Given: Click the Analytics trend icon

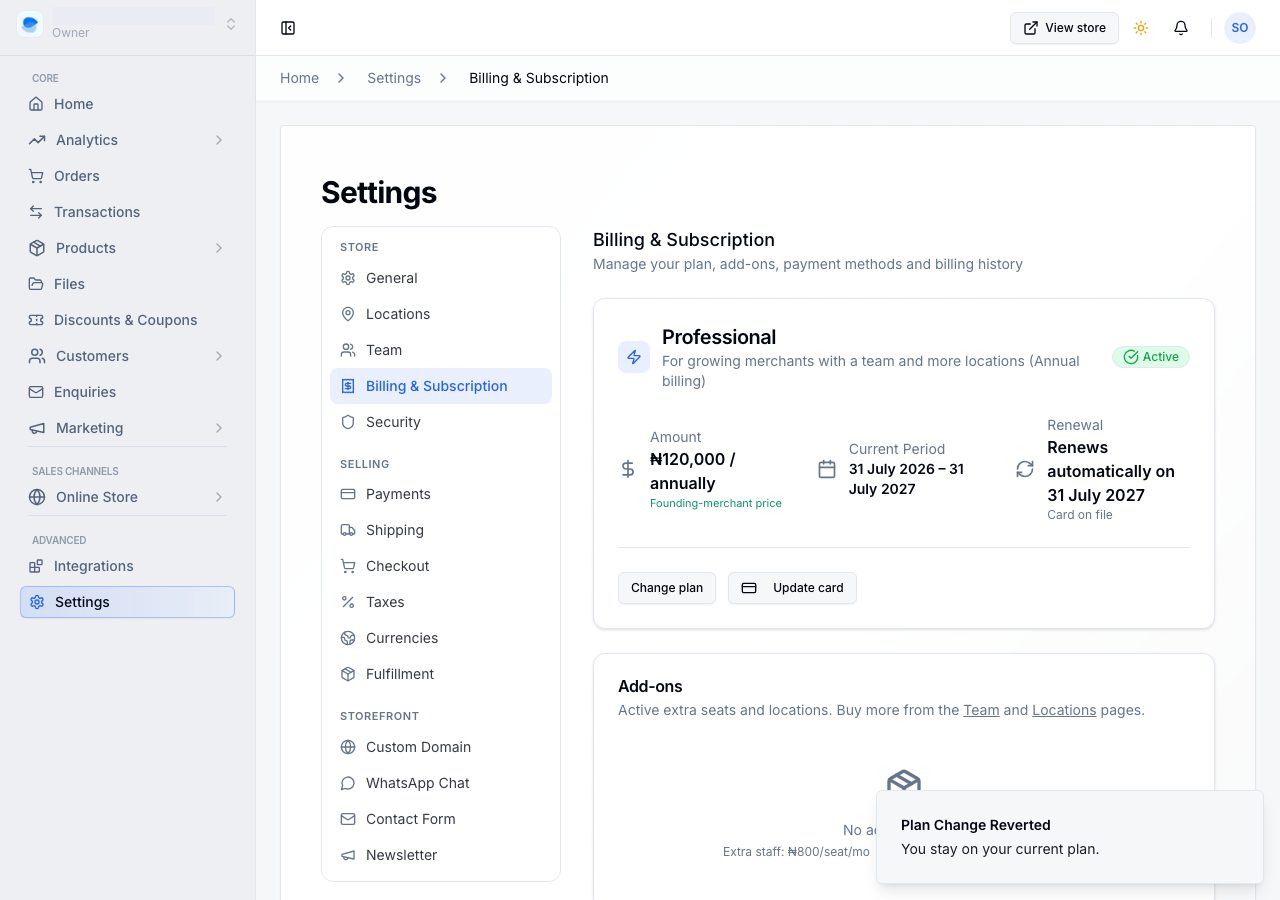Looking at the screenshot, I should point(37,140).
